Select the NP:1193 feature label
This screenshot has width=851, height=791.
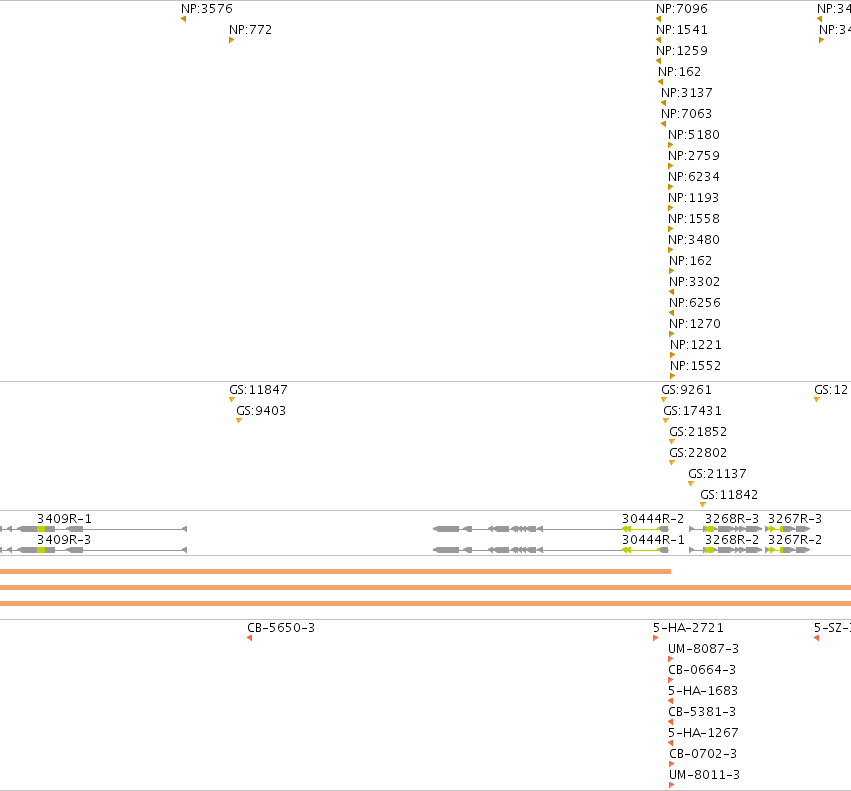point(694,198)
